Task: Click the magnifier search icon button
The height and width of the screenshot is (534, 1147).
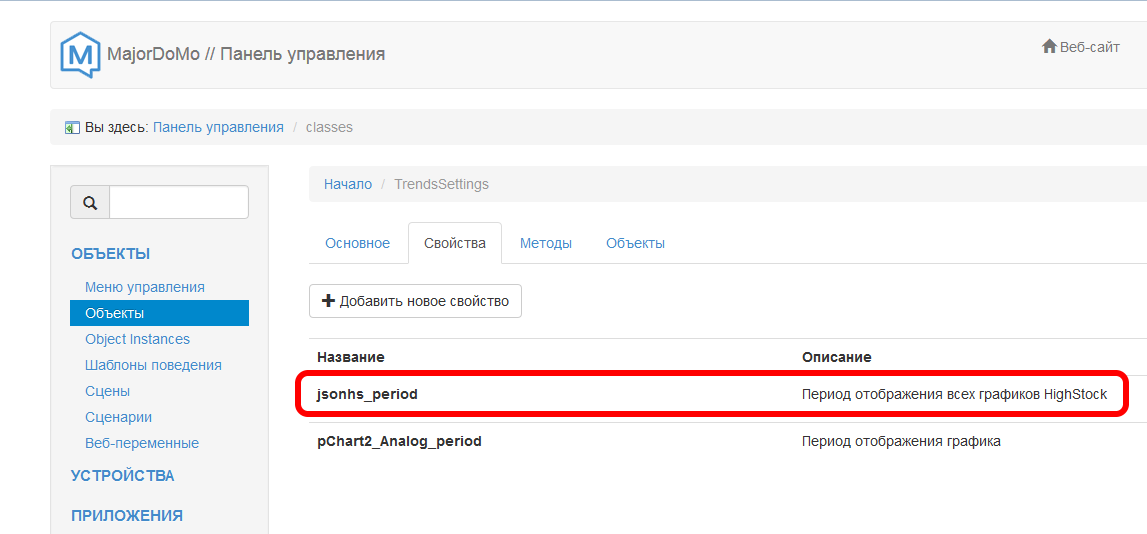Action: [x=90, y=203]
